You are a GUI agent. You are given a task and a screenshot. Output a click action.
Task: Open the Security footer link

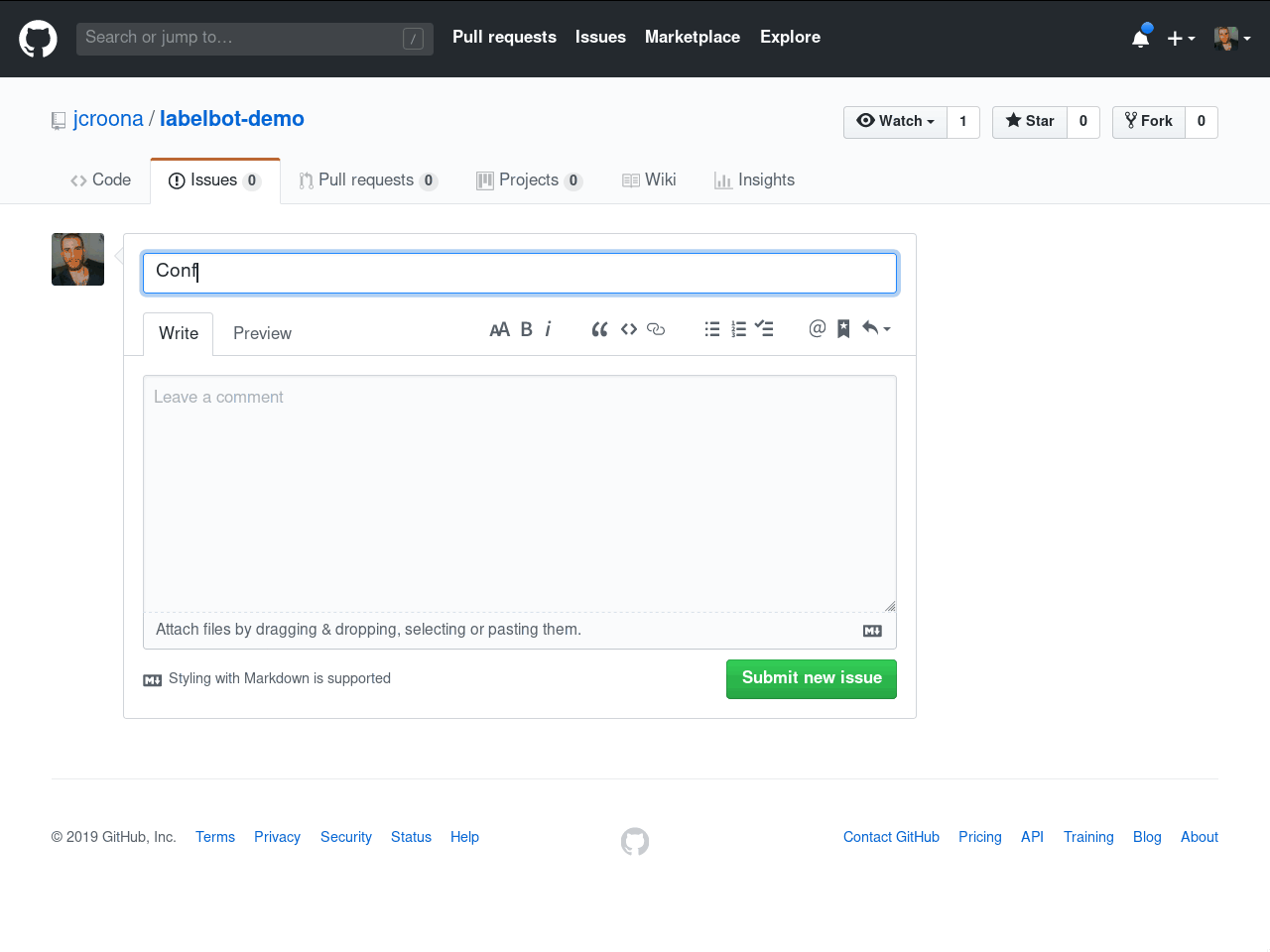coord(346,838)
